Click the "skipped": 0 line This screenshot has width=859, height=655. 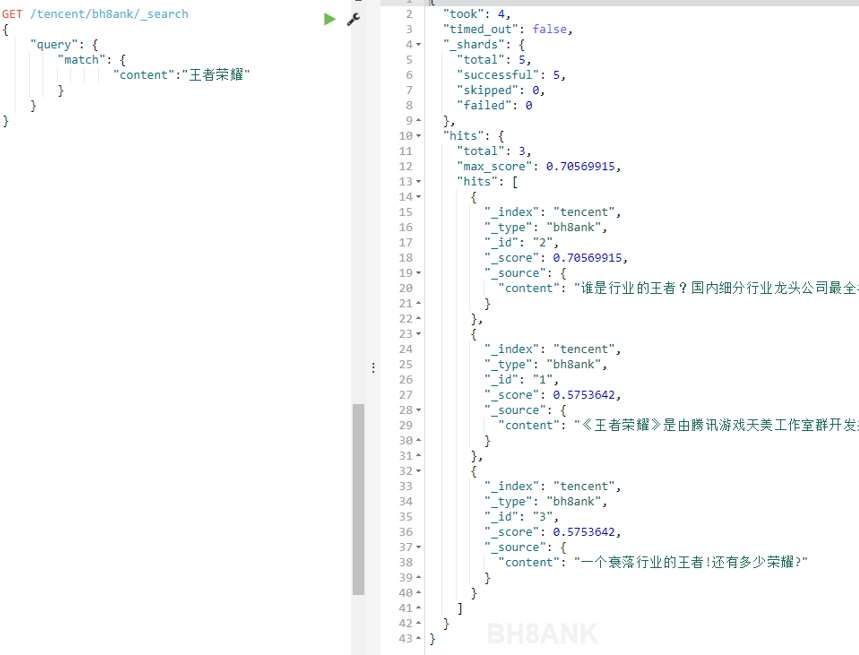pyautogui.click(x=500, y=90)
